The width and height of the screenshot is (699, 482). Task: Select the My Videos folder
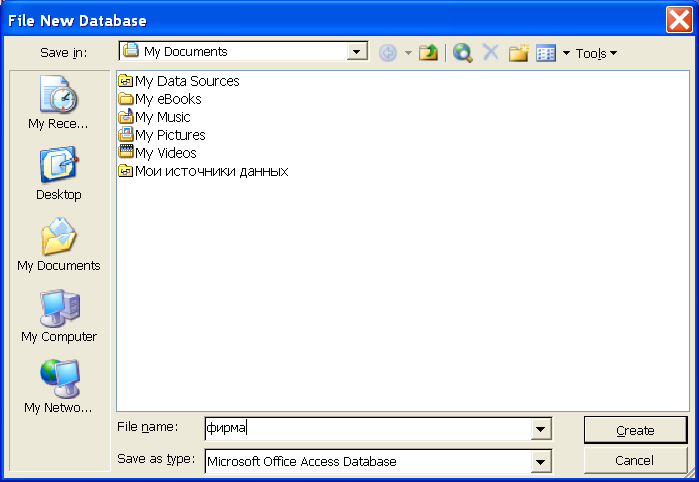(x=157, y=153)
